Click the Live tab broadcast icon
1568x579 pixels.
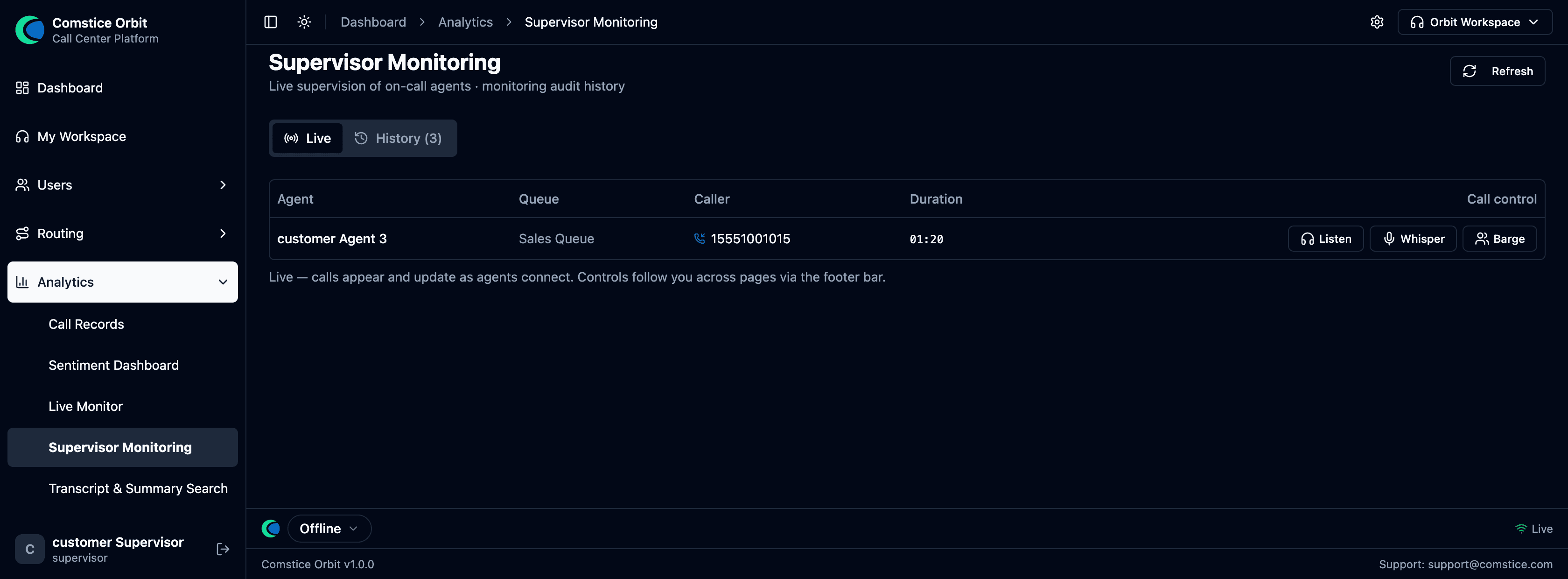pos(292,138)
